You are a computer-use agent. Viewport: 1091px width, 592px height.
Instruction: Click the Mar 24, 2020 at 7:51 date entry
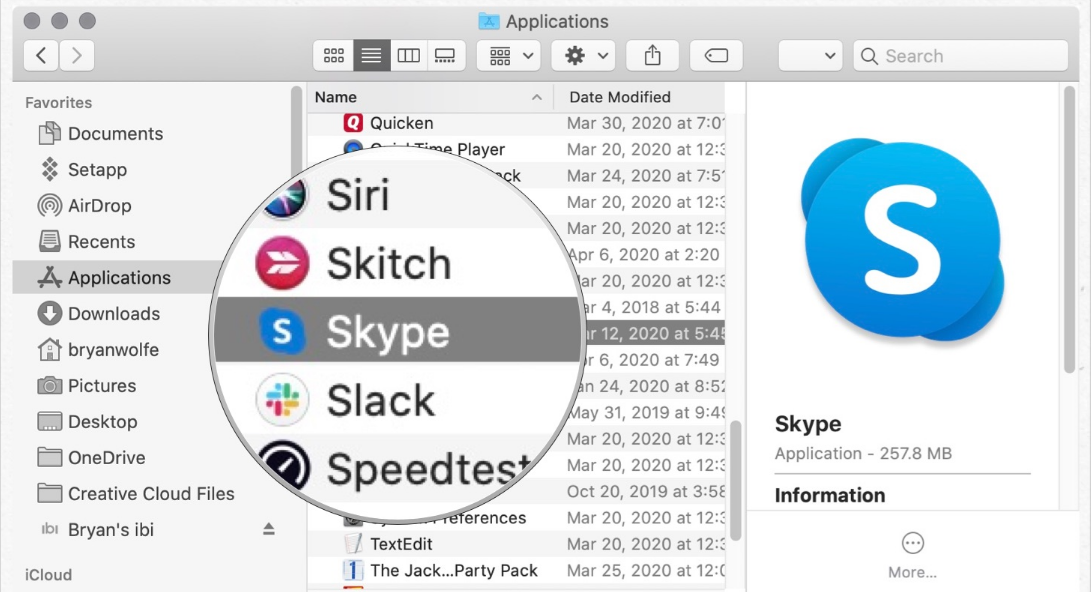pos(646,176)
